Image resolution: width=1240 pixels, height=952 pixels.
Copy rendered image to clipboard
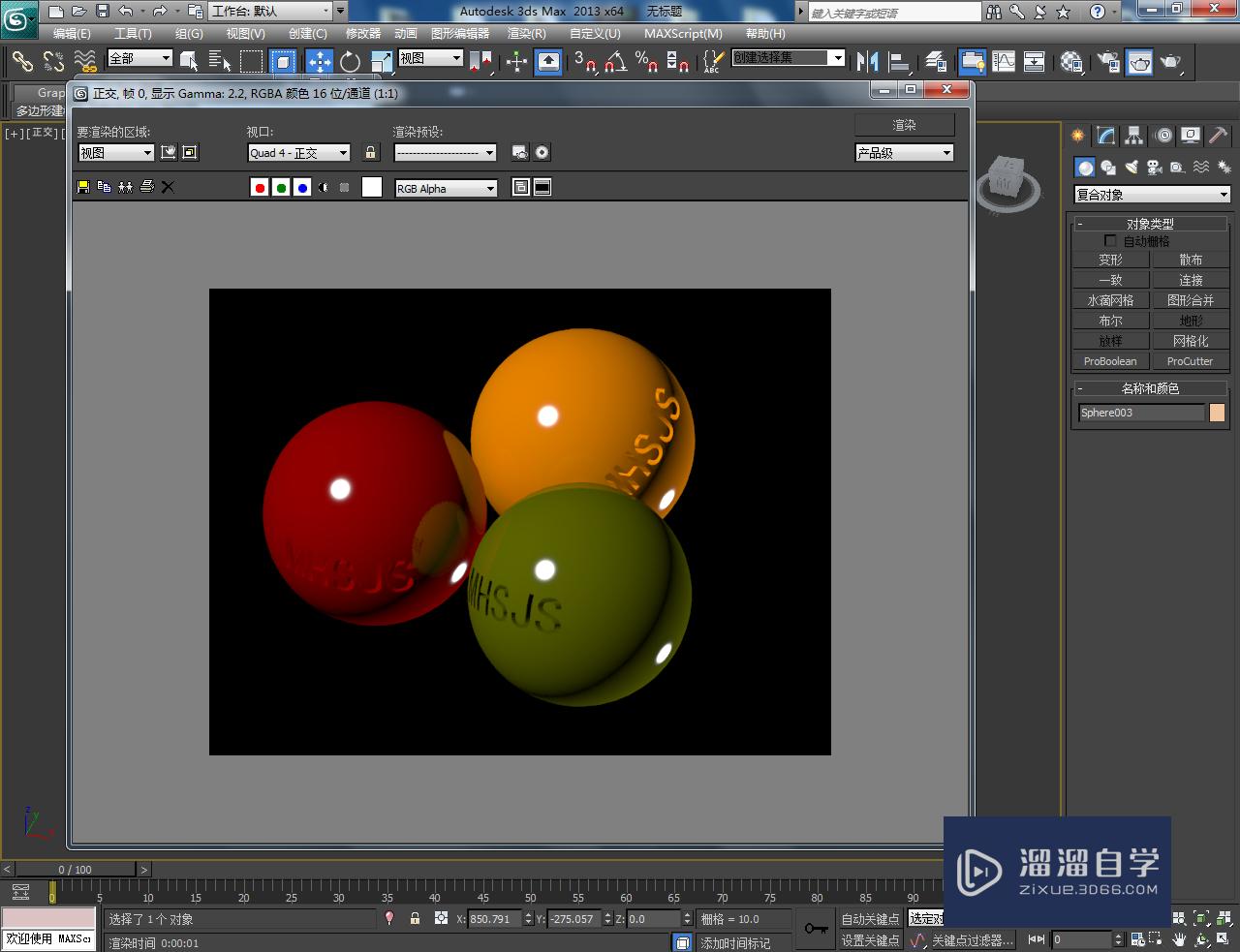[x=105, y=187]
